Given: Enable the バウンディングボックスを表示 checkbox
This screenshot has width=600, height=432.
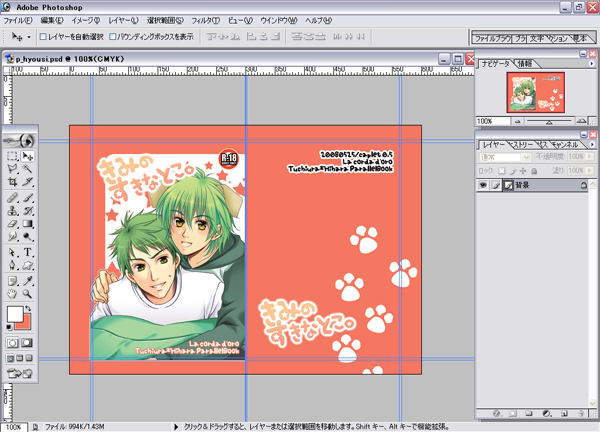Looking at the screenshot, I should (x=112, y=37).
